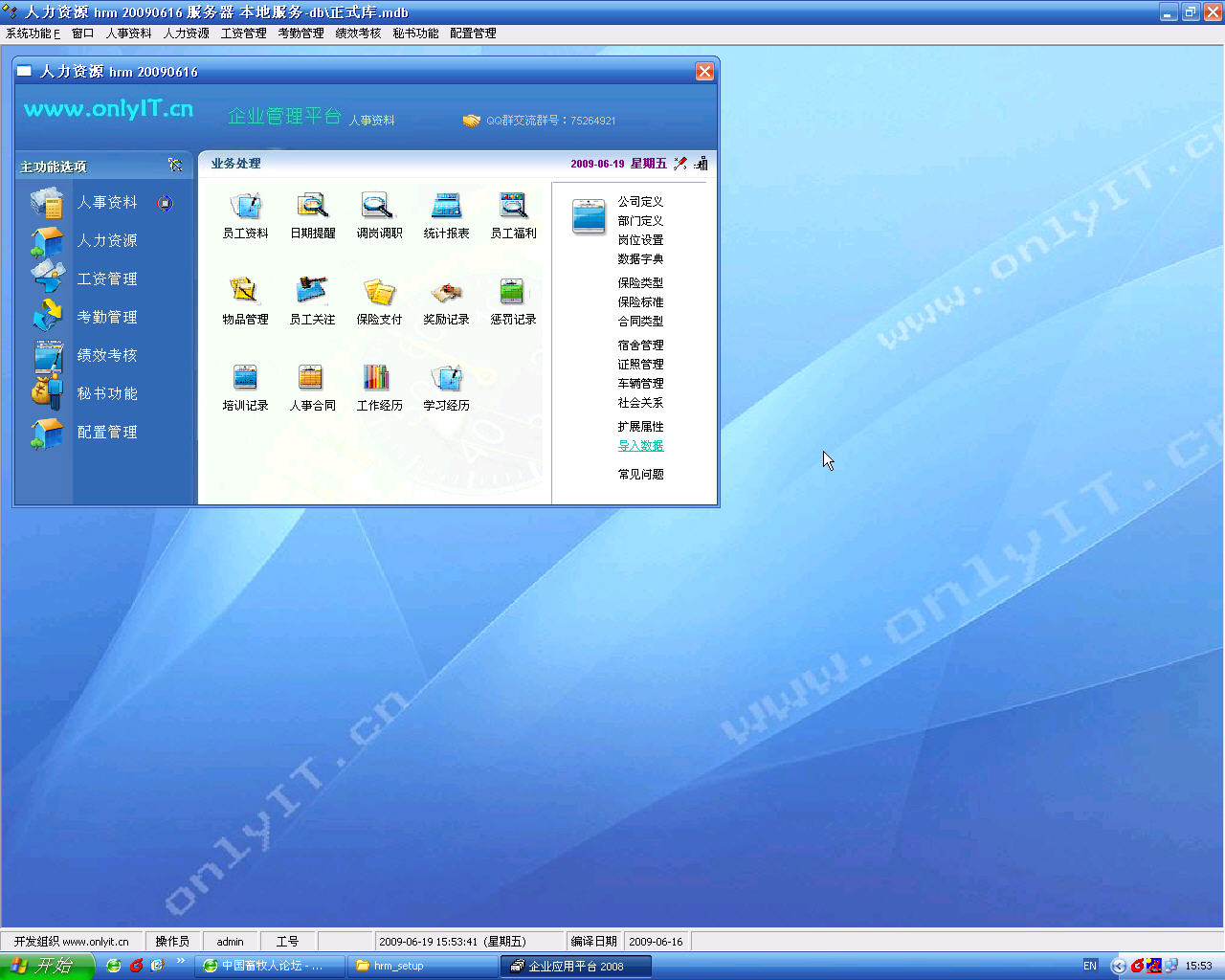Click the 培训记录 training records icon

click(245, 378)
